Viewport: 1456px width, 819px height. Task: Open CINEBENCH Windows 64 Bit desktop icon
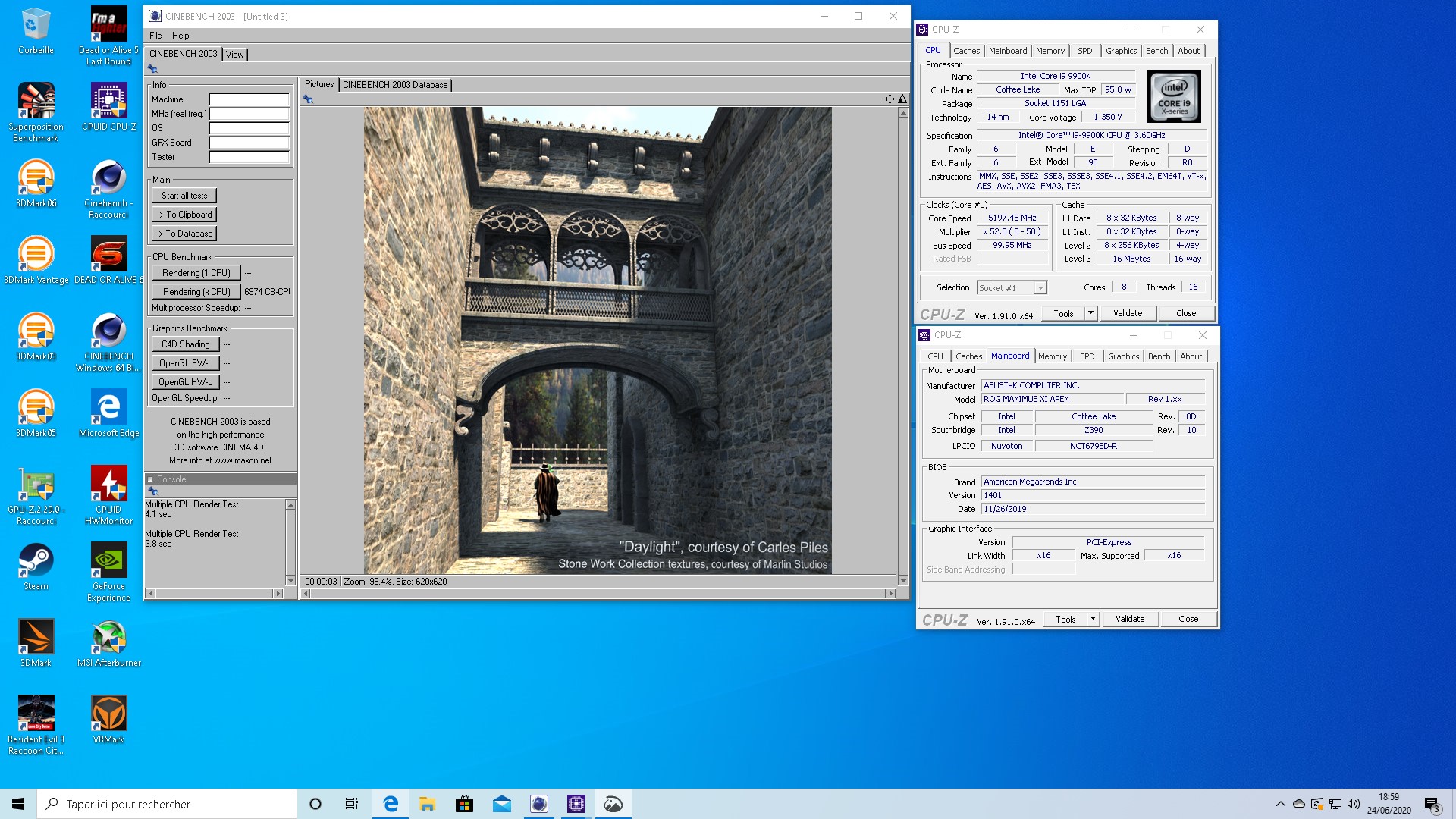click(108, 342)
